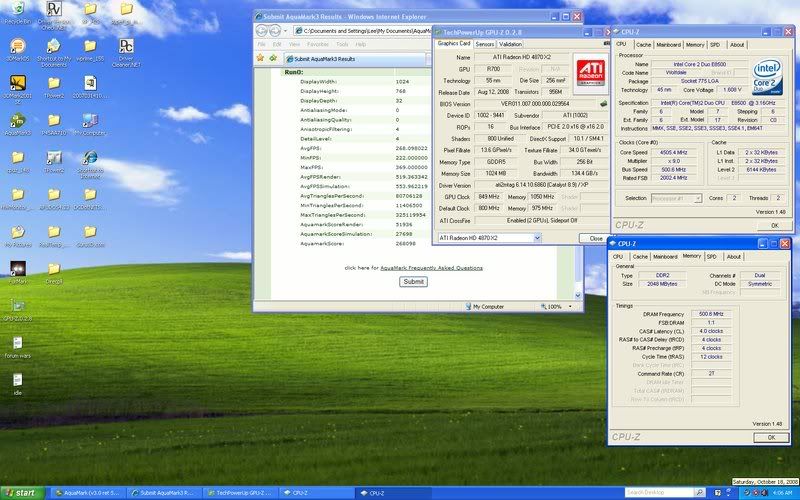Open the Cache tab in upper CPU-Z

click(643, 45)
